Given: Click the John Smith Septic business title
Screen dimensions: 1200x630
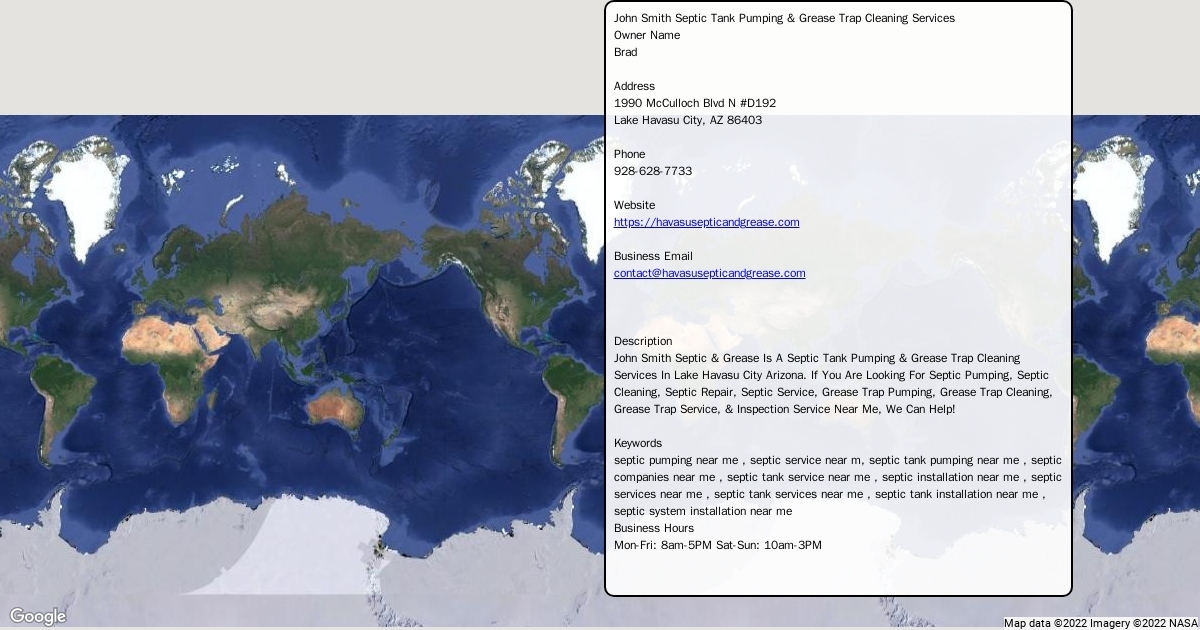Looking at the screenshot, I should tap(784, 18).
